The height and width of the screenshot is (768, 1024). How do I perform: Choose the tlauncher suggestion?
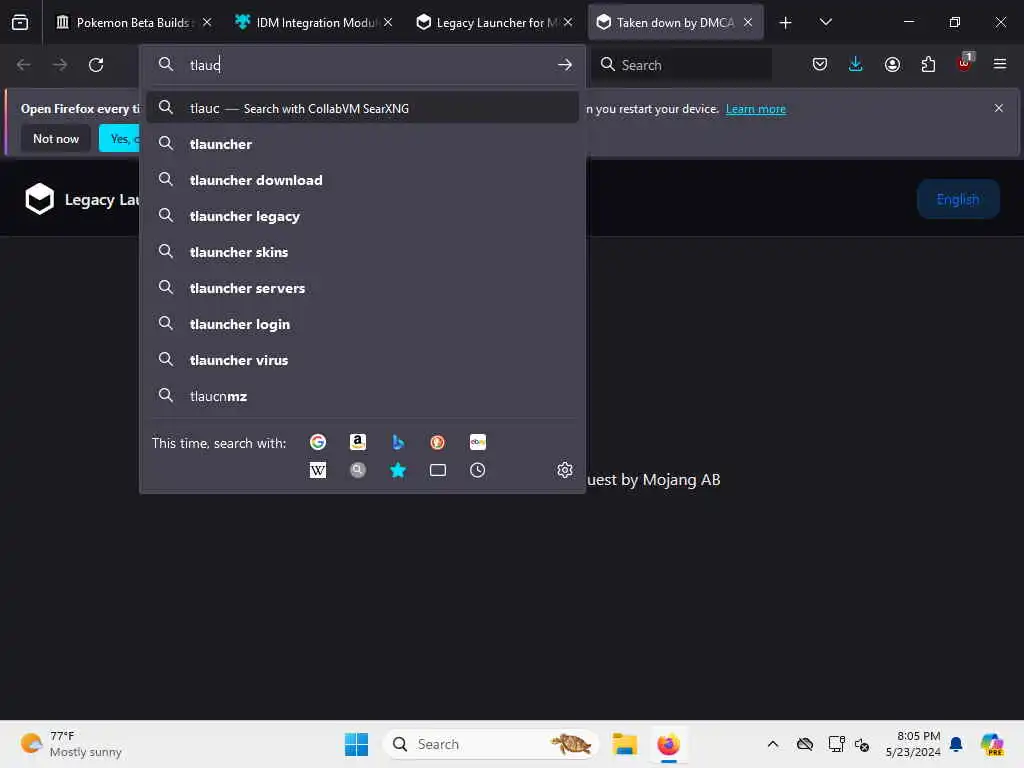point(362,144)
